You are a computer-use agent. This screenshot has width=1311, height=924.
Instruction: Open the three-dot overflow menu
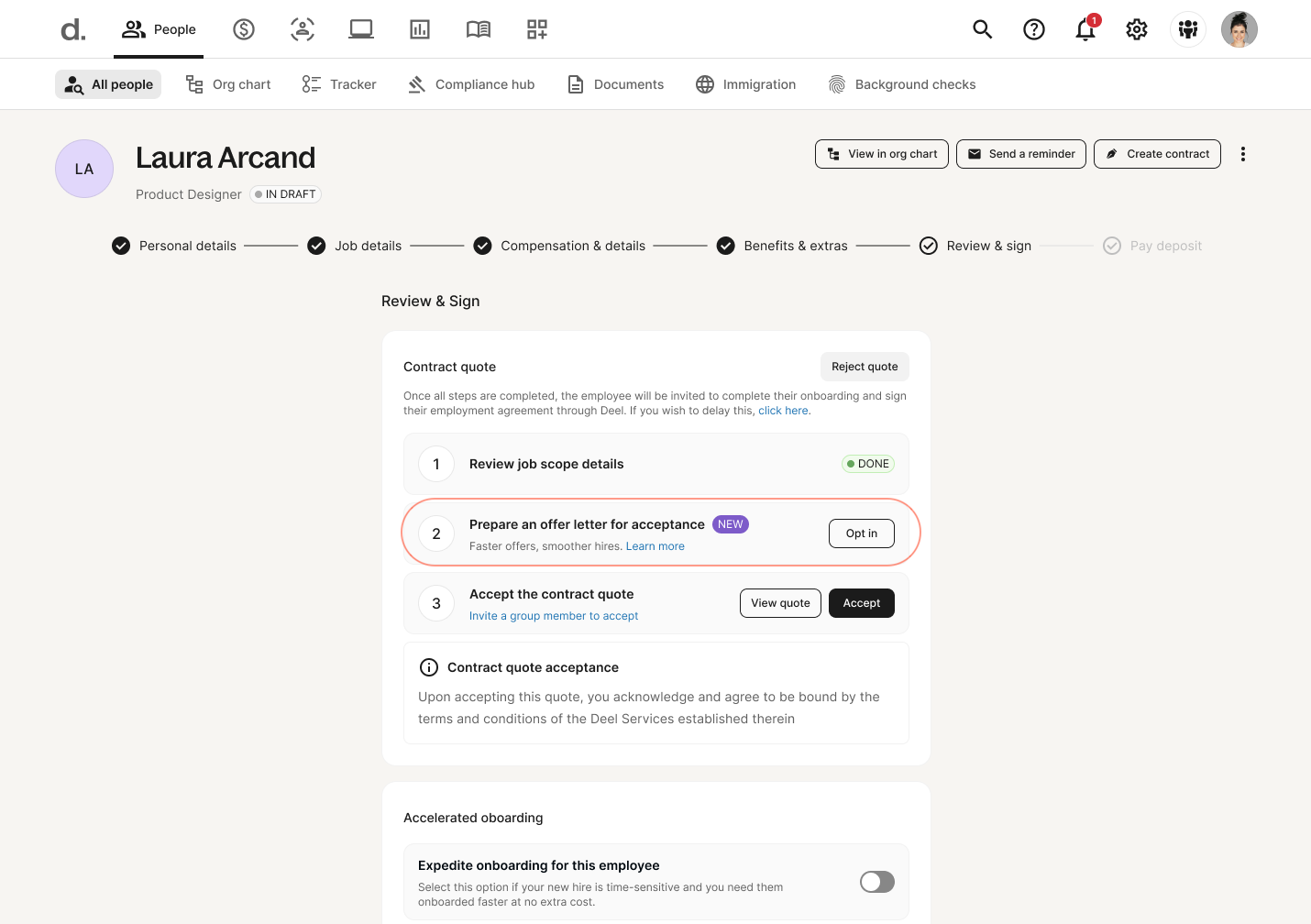click(1242, 153)
